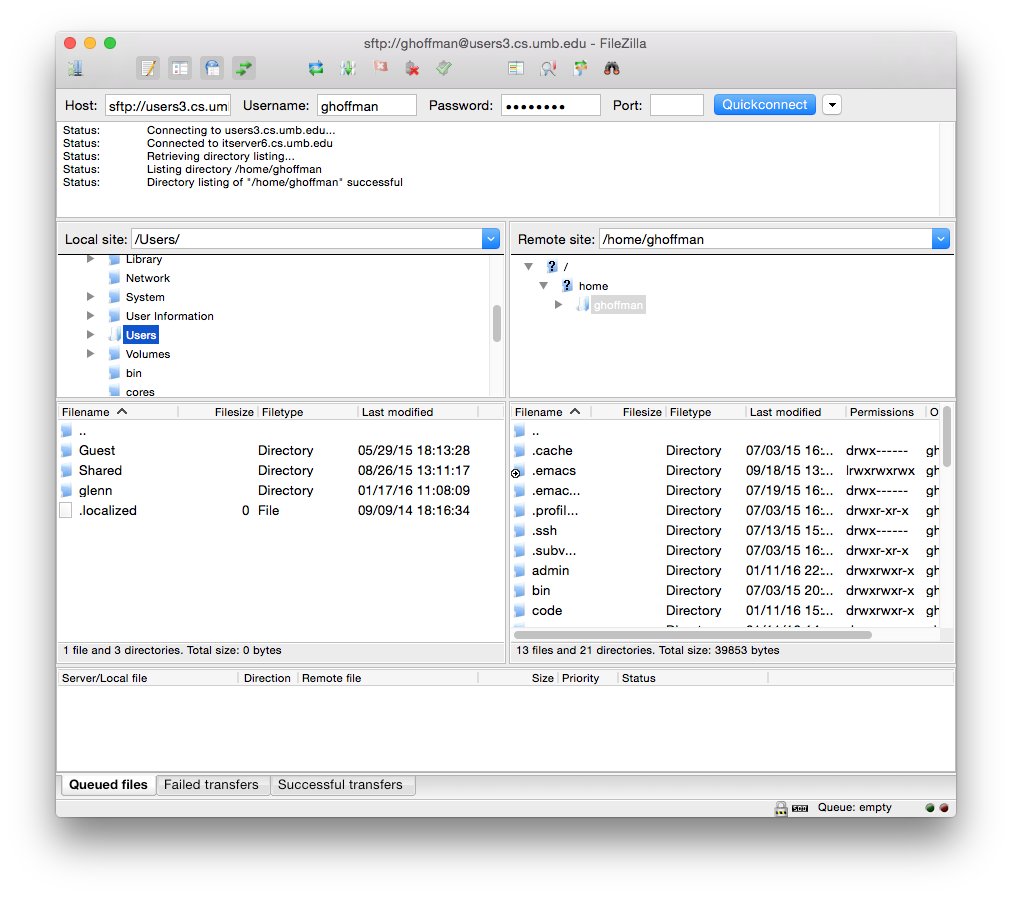Toggle the transfer queue display

[244, 68]
